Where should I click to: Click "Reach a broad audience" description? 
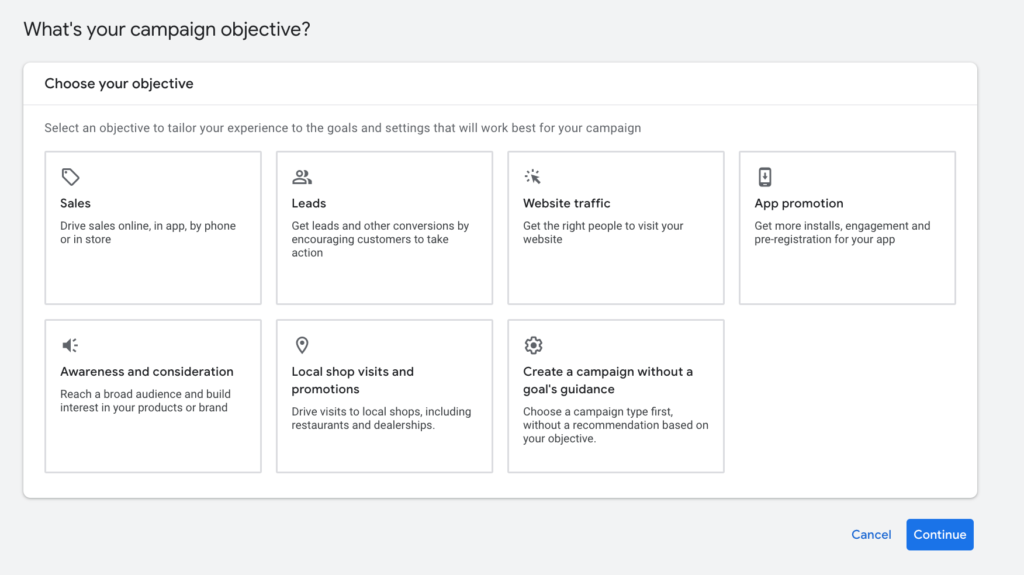145,401
